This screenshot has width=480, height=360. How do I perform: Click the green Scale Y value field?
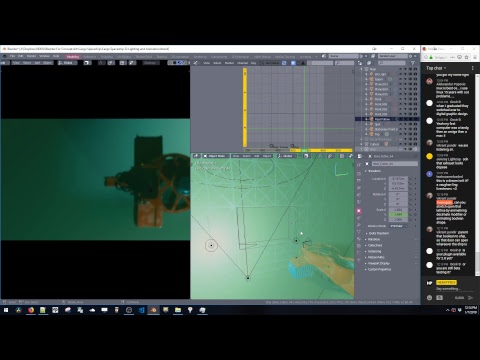tap(398, 214)
